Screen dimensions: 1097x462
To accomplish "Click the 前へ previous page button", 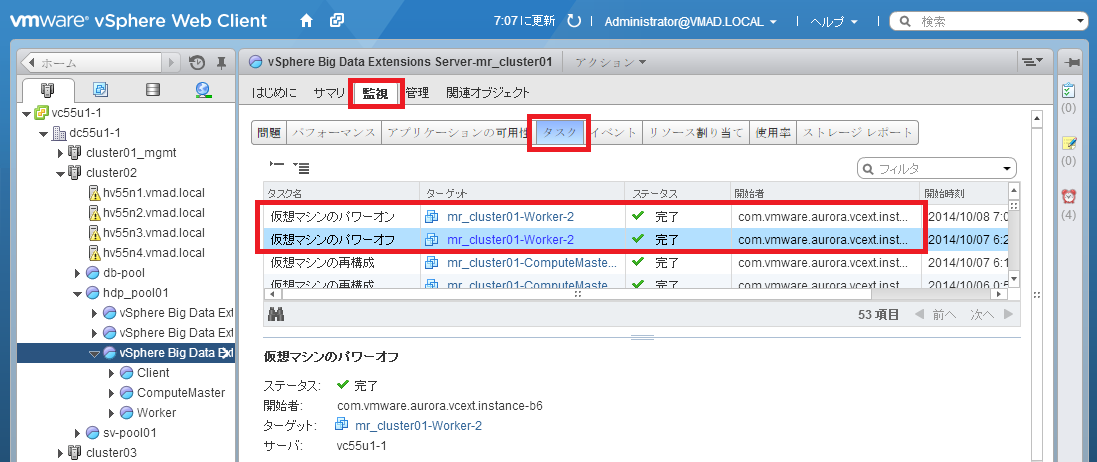I will tap(935, 315).
